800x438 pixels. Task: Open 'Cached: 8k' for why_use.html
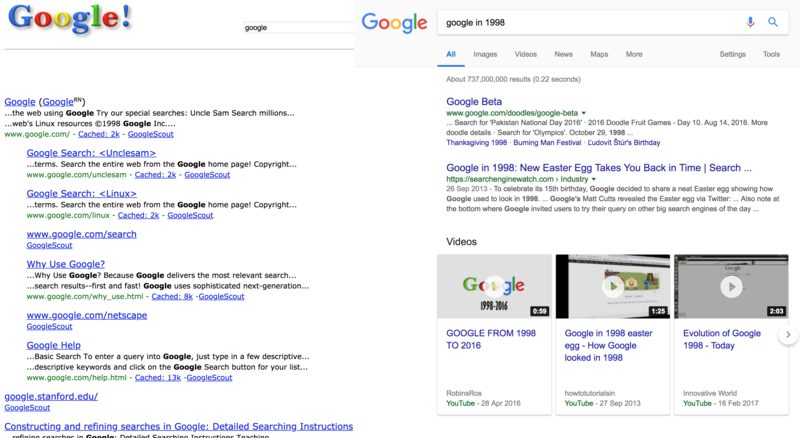tap(172, 297)
